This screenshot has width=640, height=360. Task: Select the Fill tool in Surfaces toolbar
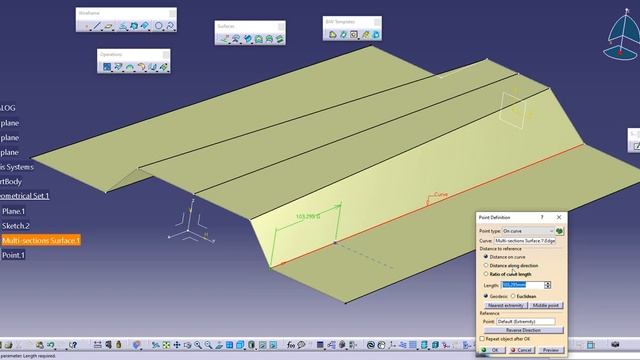point(259,39)
